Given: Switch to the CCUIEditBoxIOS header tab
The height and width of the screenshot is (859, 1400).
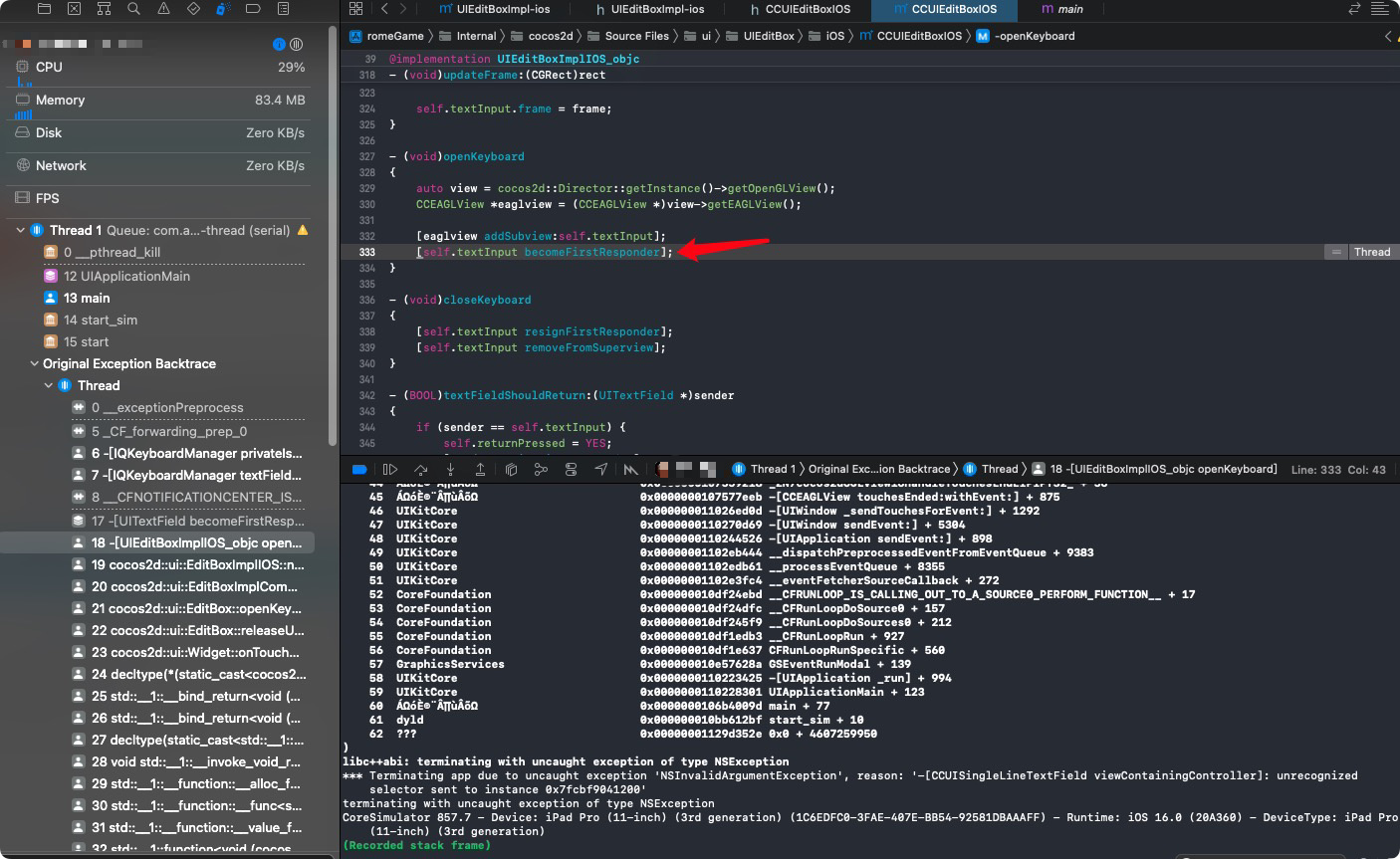Looking at the screenshot, I should [x=801, y=9].
